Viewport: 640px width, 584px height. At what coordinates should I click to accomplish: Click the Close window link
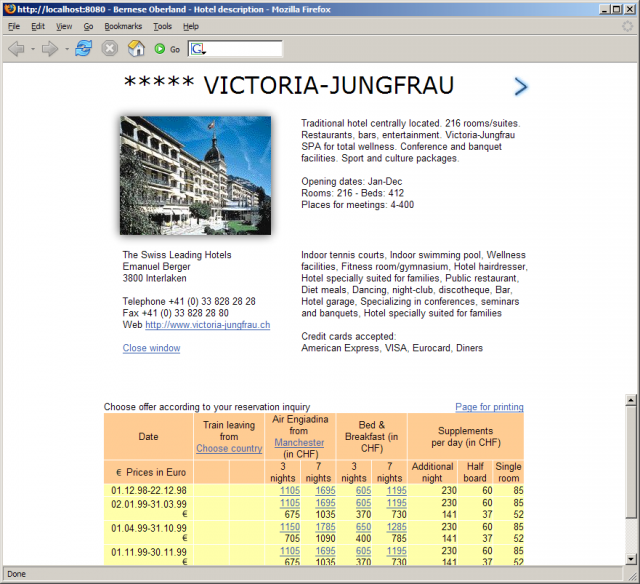click(151, 348)
